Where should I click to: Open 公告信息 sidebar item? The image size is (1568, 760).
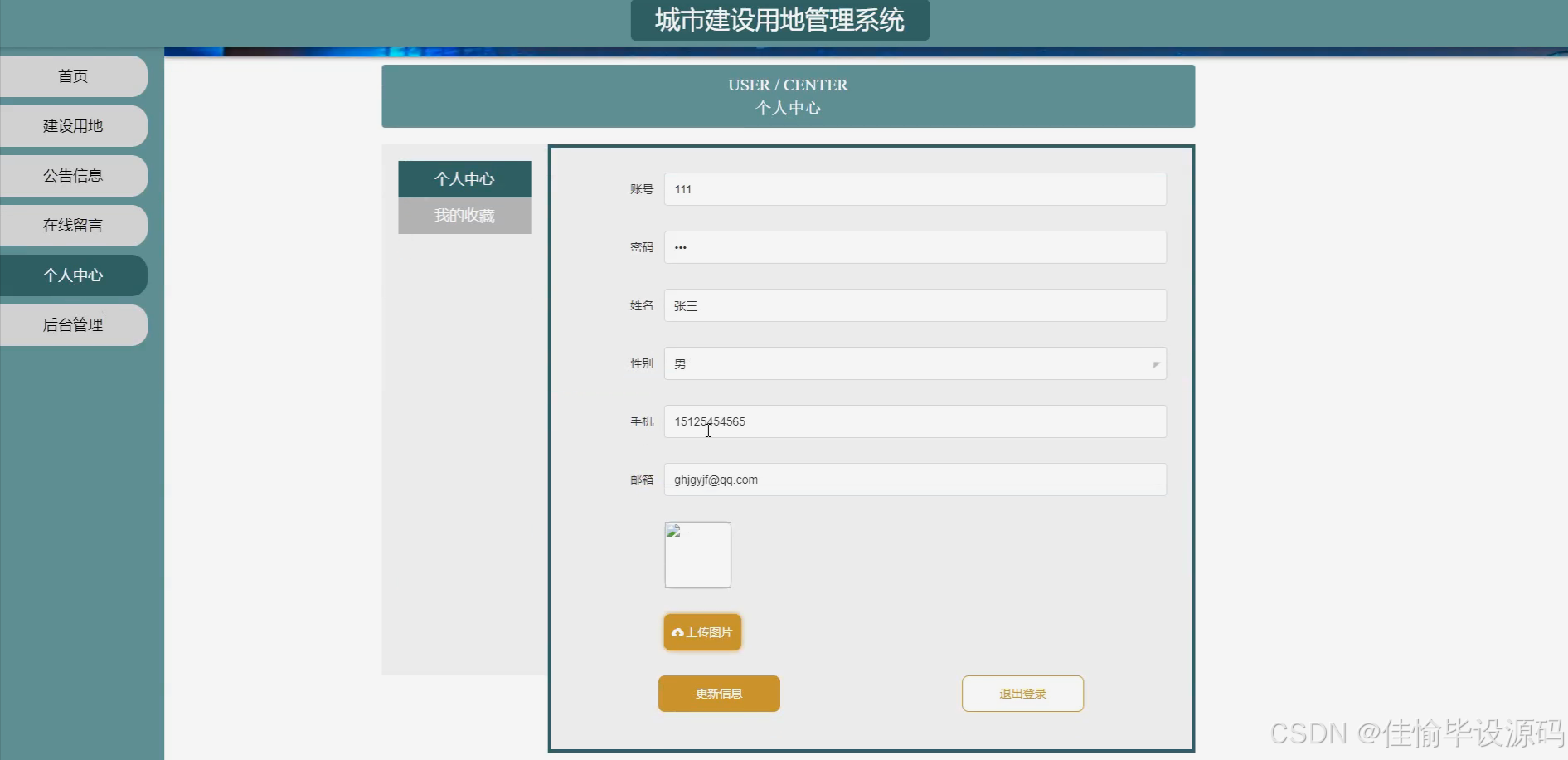(x=73, y=176)
